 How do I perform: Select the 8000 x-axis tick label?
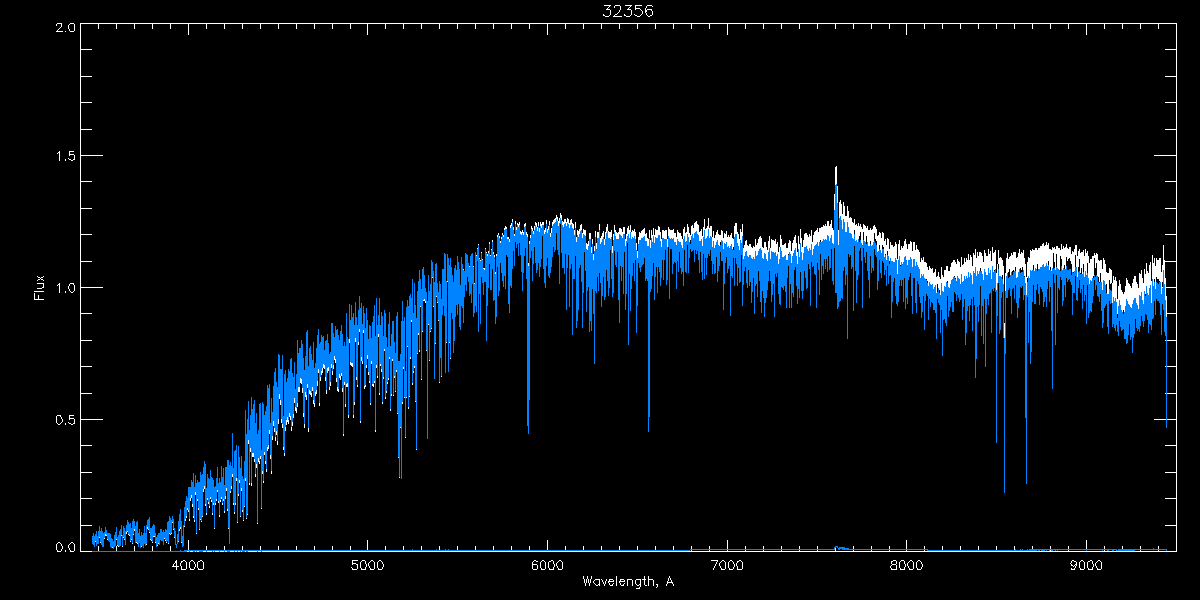coord(907,565)
